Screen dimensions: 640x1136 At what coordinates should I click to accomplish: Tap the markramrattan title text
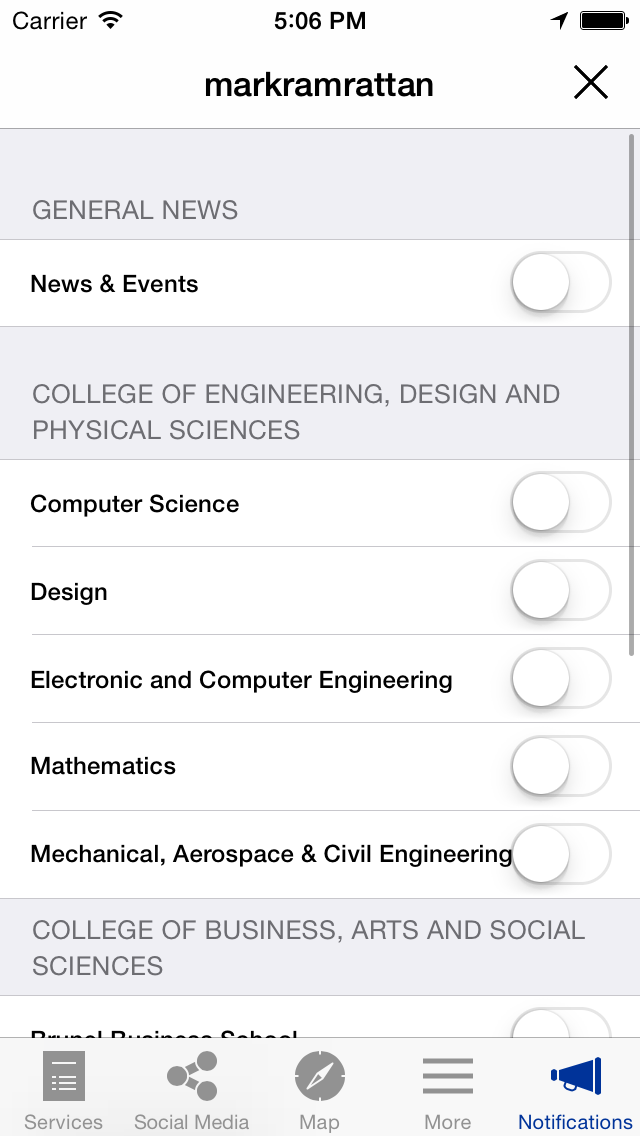(x=319, y=85)
